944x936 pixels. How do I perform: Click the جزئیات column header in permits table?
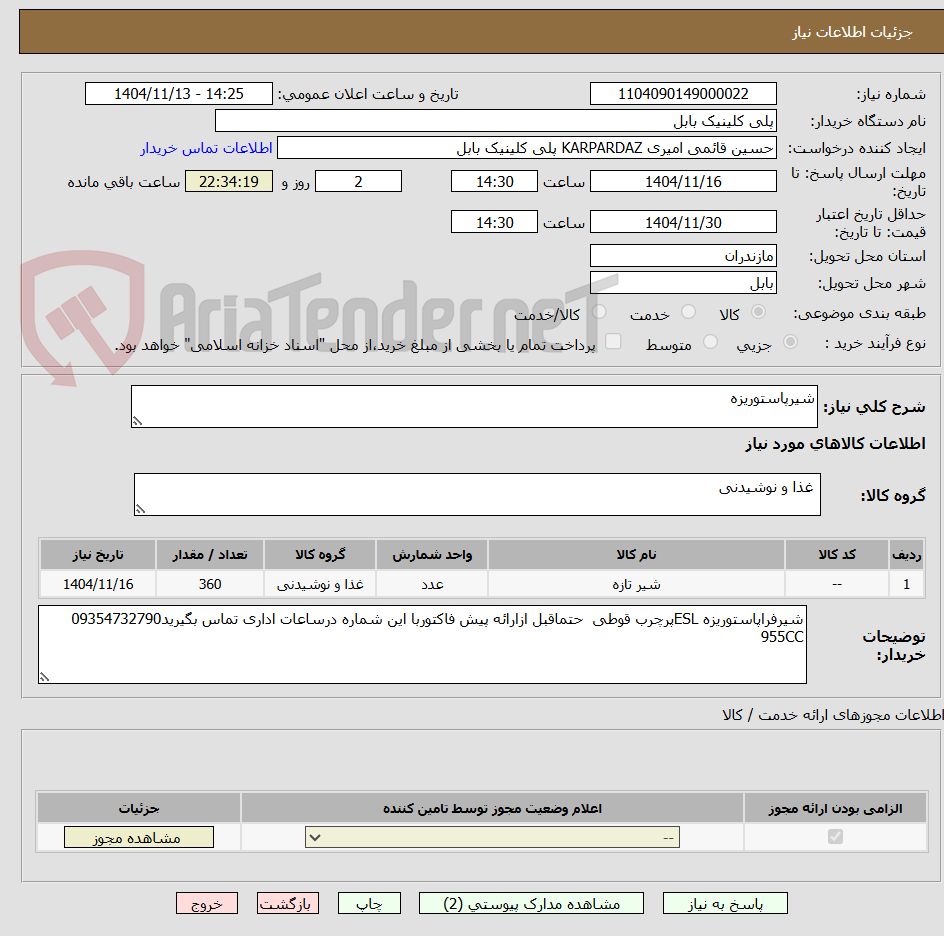(139, 808)
